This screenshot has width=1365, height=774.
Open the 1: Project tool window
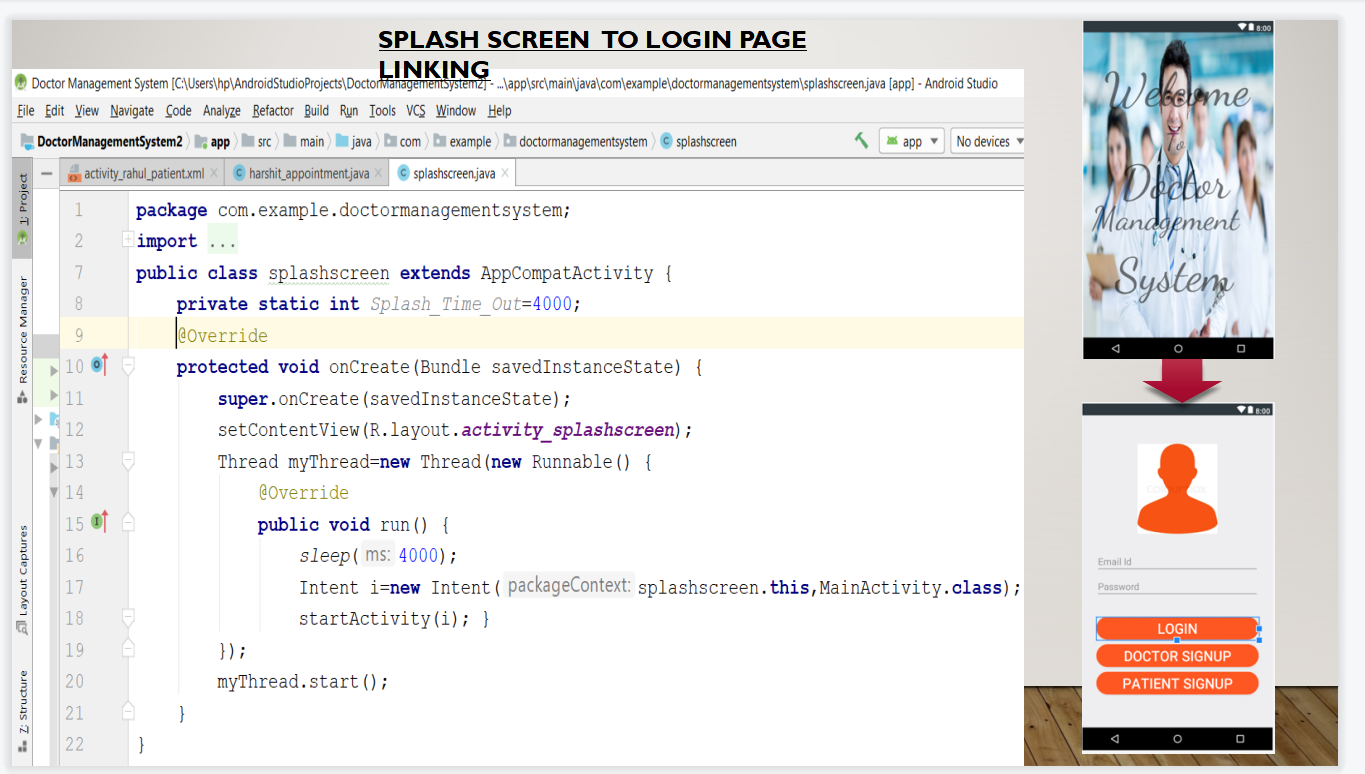pos(22,208)
